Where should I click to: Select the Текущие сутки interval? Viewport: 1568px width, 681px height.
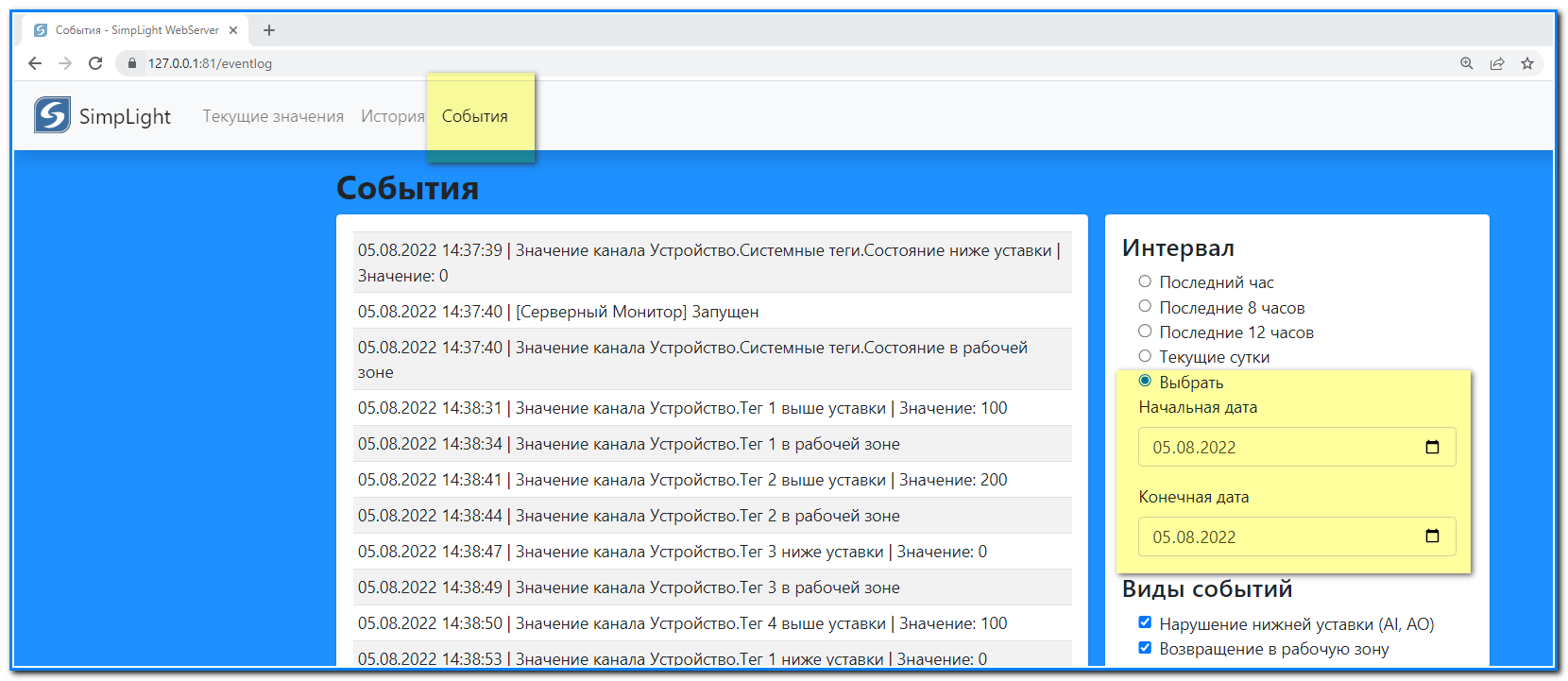tap(1145, 356)
